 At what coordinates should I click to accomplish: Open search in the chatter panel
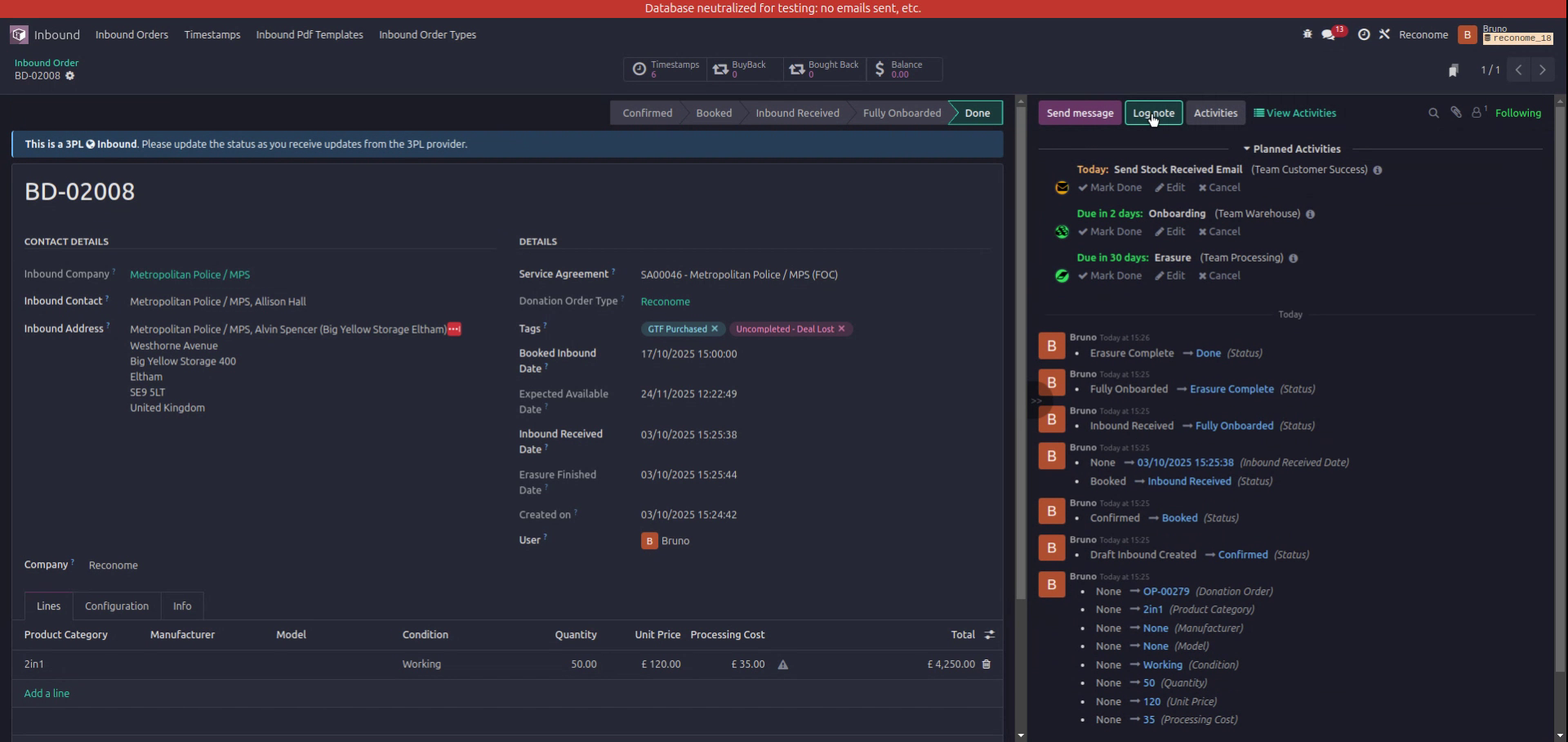click(x=1433, y=113)
